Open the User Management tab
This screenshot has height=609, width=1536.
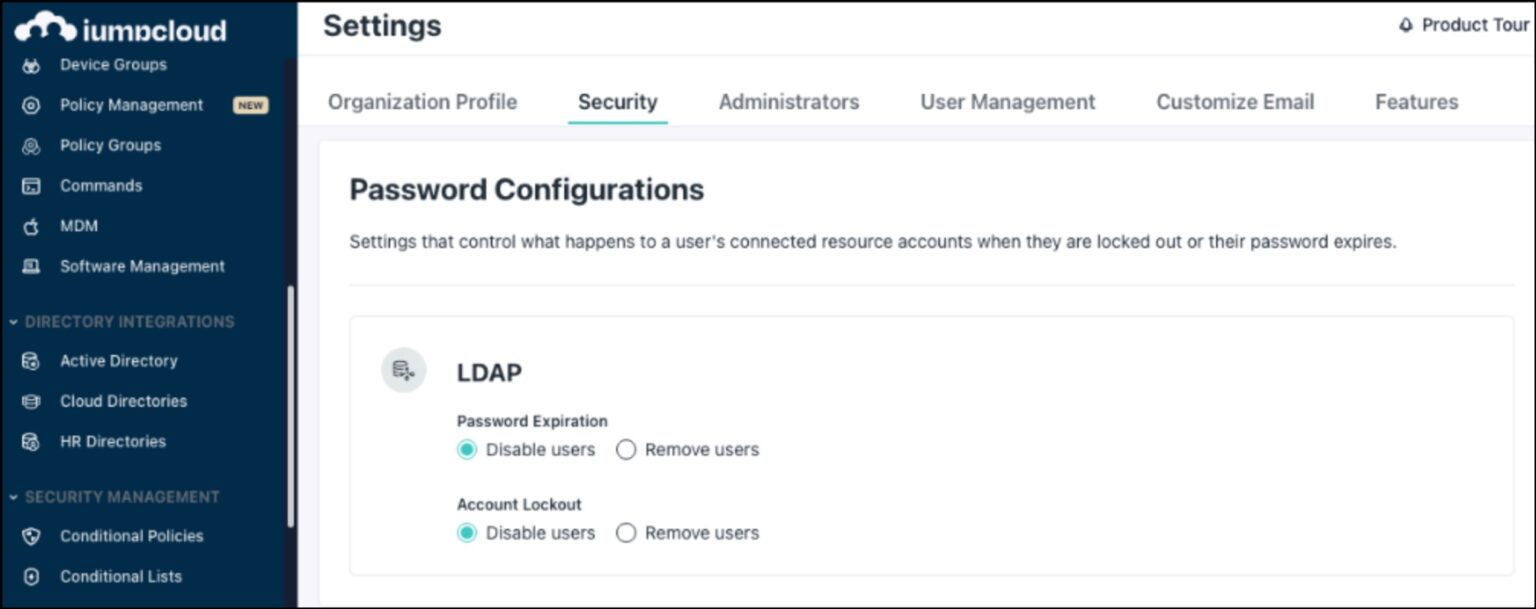click(x=1007, y=101)
